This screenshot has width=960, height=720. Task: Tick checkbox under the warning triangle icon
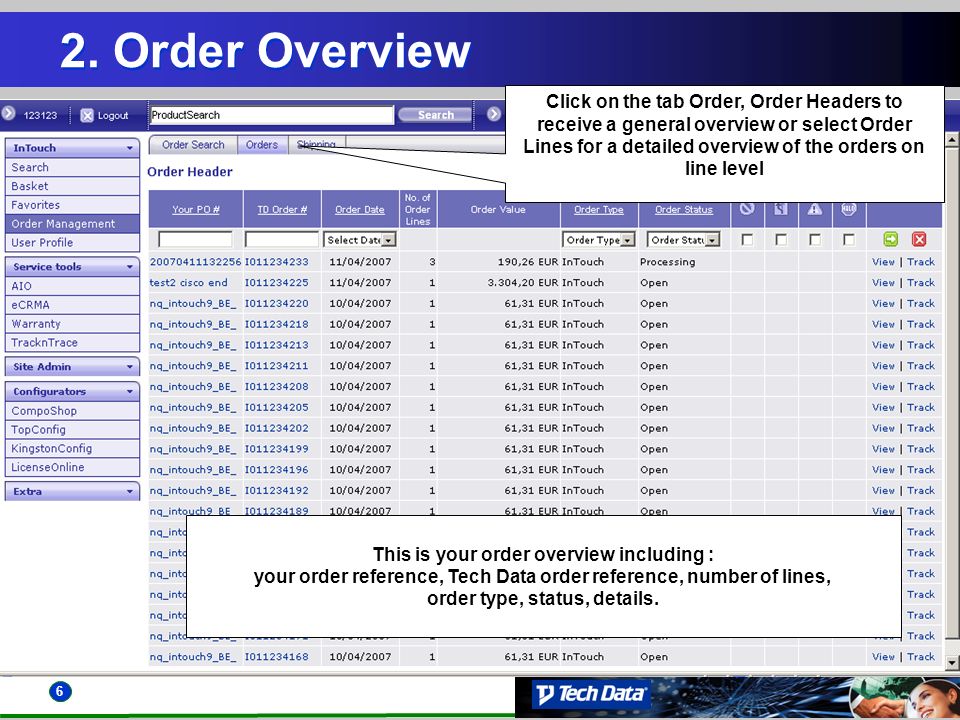pyautogui.click(x=815, y=239)
